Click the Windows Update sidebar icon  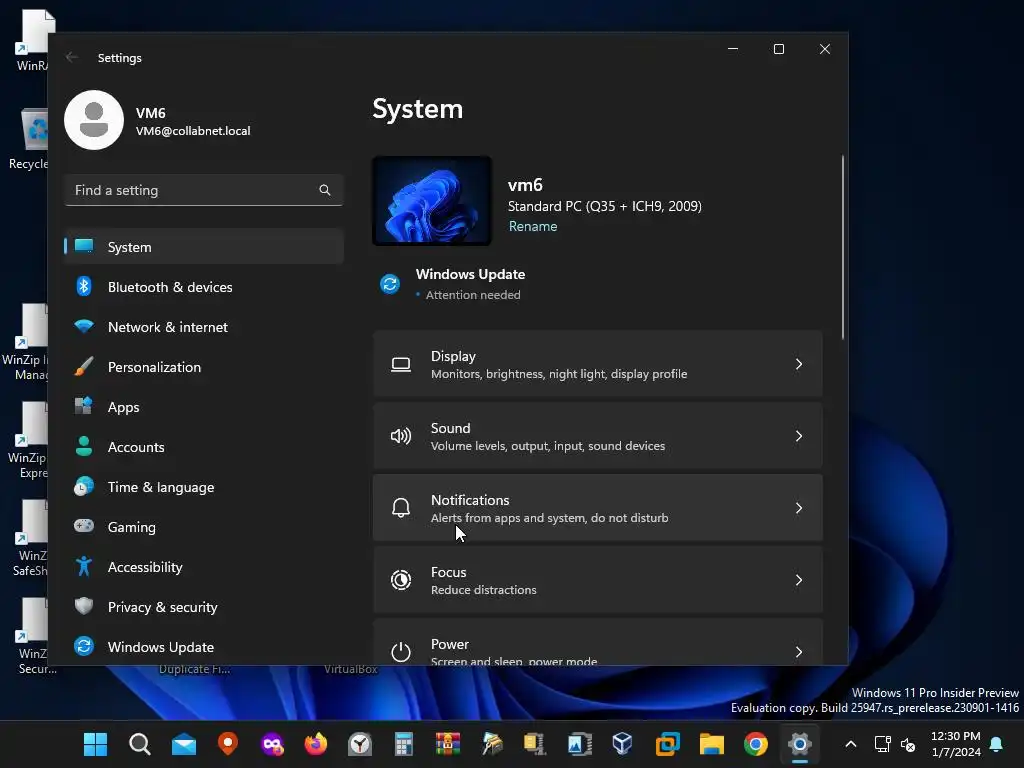[x=84, y=646]
